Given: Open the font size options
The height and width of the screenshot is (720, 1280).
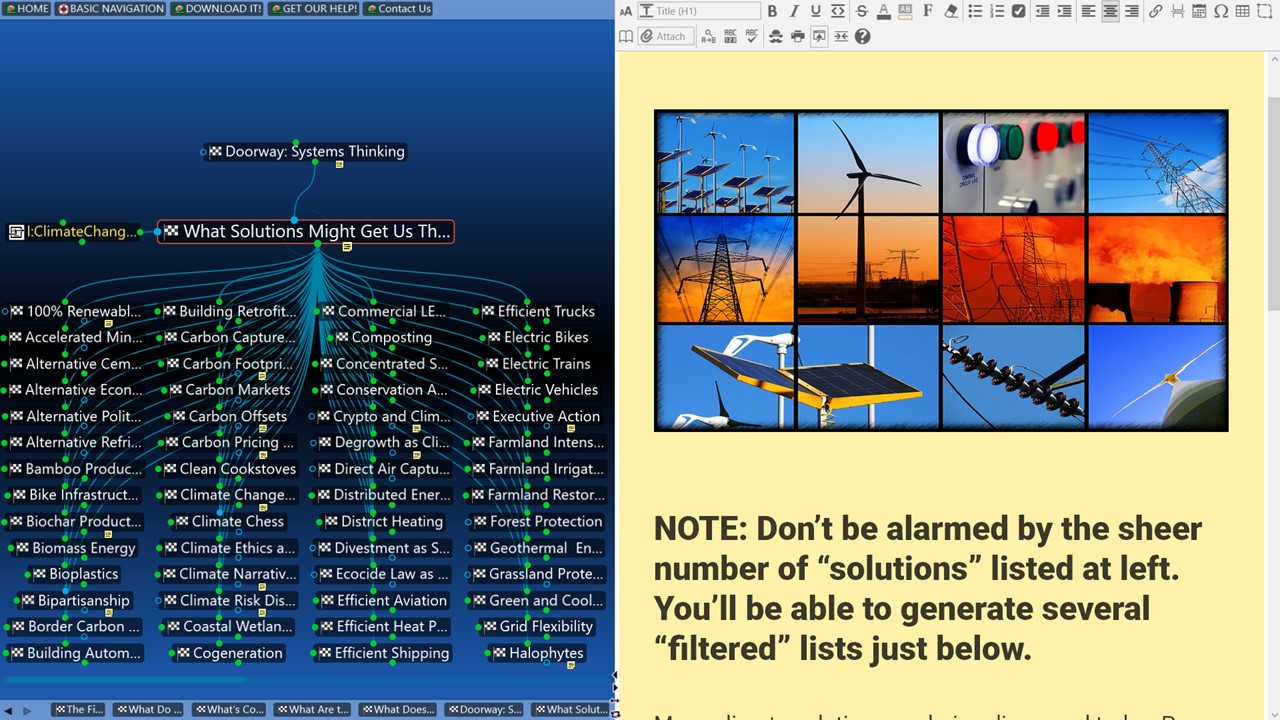Looking at the screenshot, I should click(x=626, y=12).
